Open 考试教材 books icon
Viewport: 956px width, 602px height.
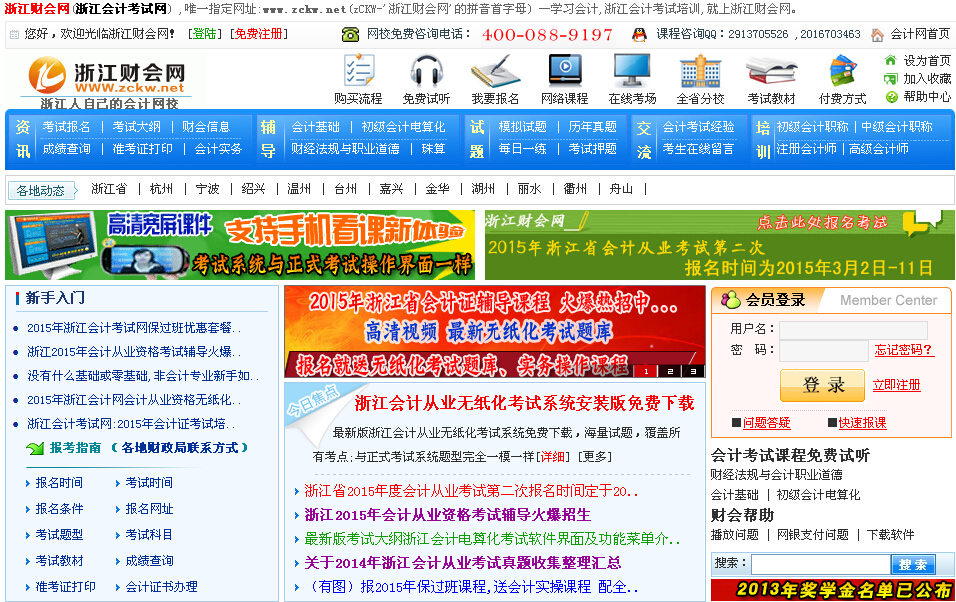[771, 72]
